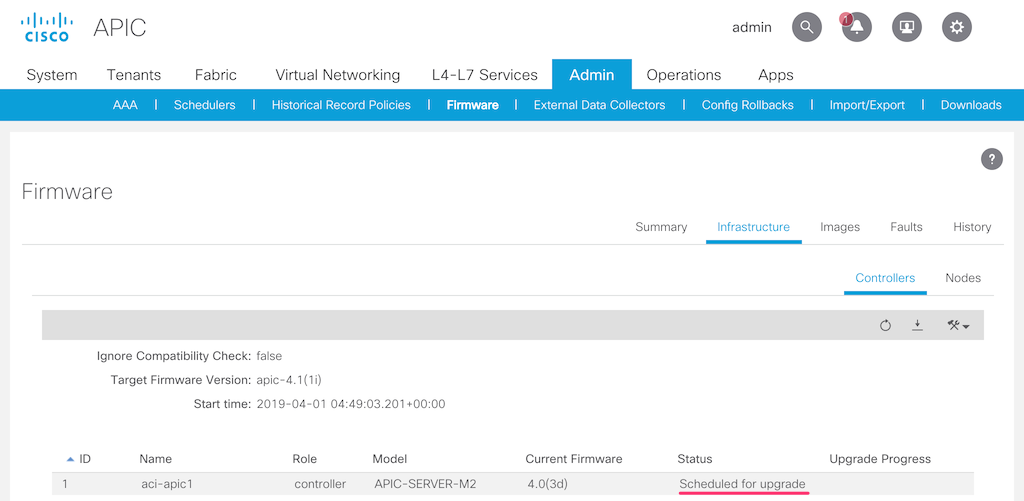Click the Name column header
Screen dimensions: 1024x501
tap(155, 459)
